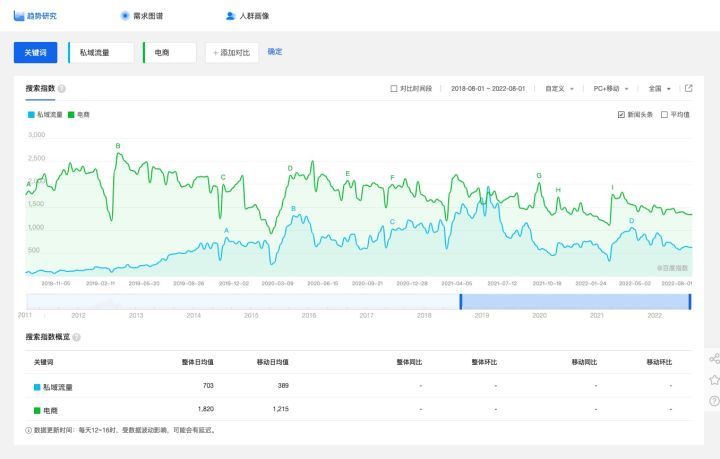Expand the 自定义 date range dropdown
This screenshot has width=720, height=459.
pyautogui.click(x=559, y=89)
